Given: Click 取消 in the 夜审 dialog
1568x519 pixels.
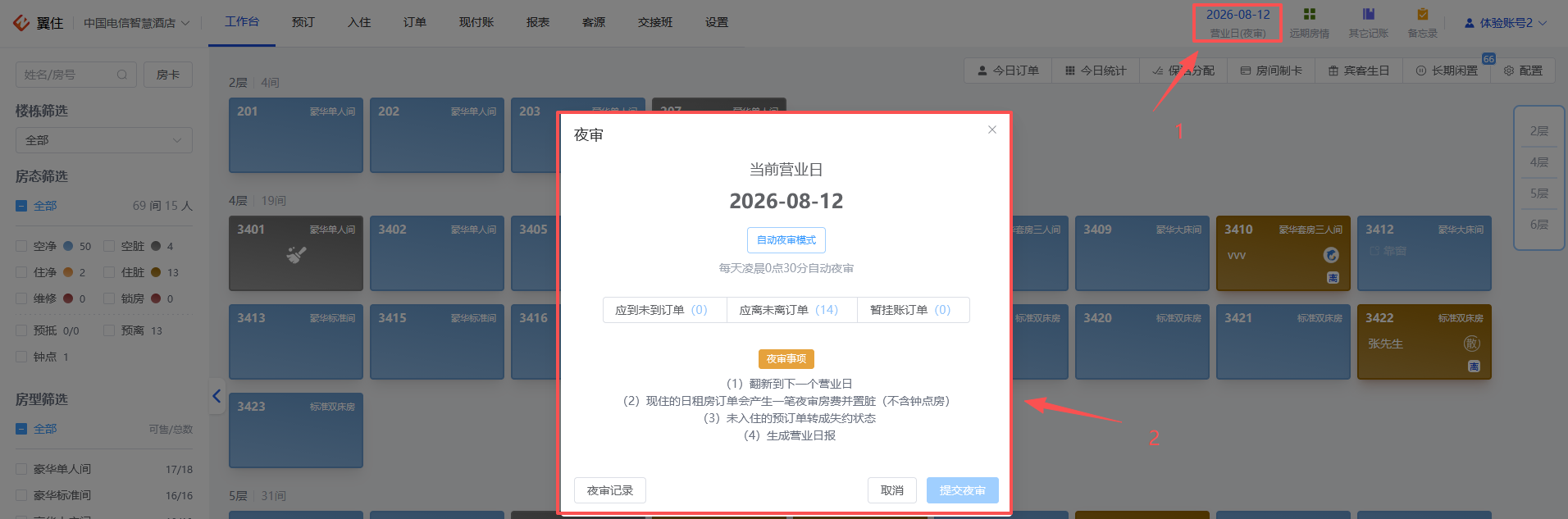Looking at the screenshot, I should click(x=892, y=490).
